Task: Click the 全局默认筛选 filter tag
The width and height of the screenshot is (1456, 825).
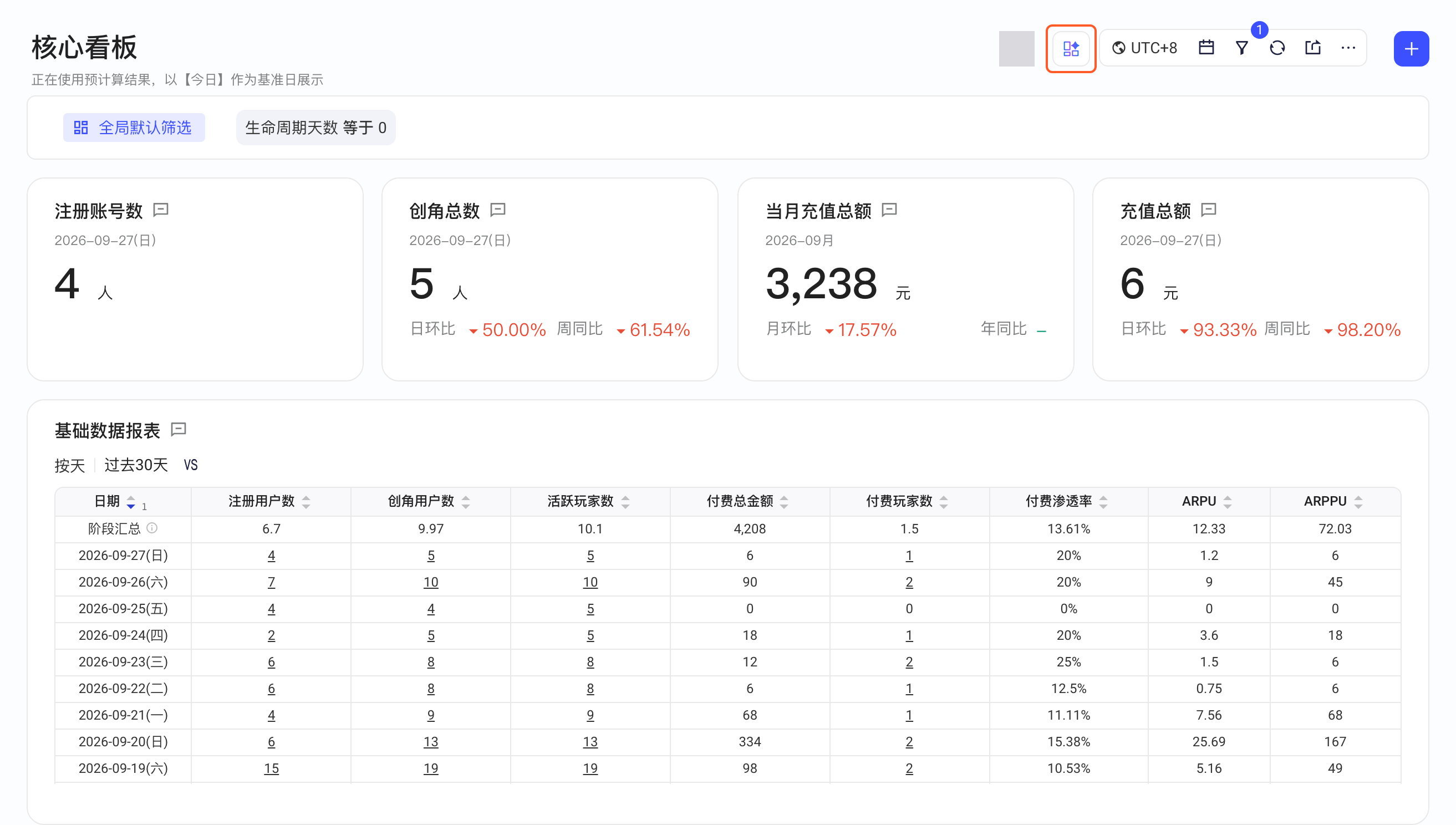Action: click(134, 128)
